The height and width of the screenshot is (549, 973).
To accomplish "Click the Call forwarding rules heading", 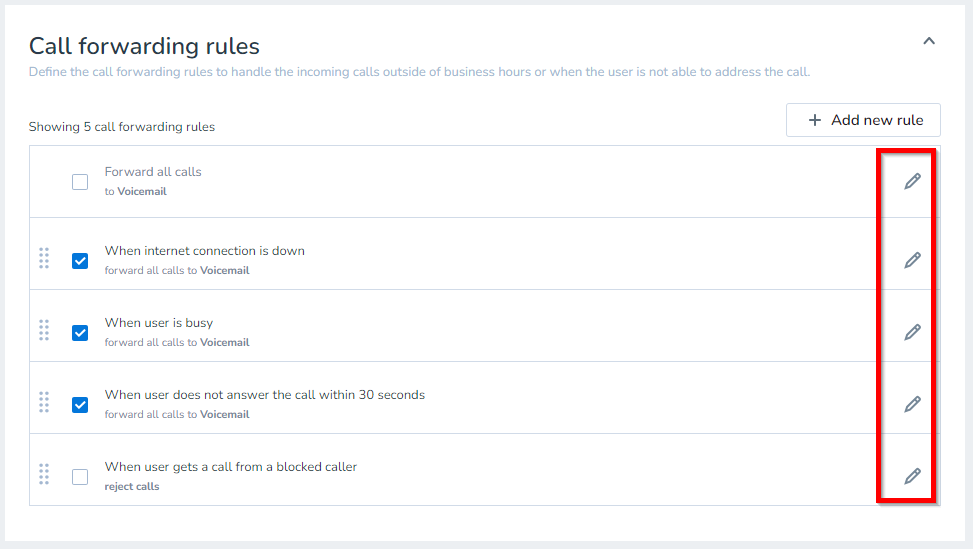I will pyautogui.click(x=144, y=46).
